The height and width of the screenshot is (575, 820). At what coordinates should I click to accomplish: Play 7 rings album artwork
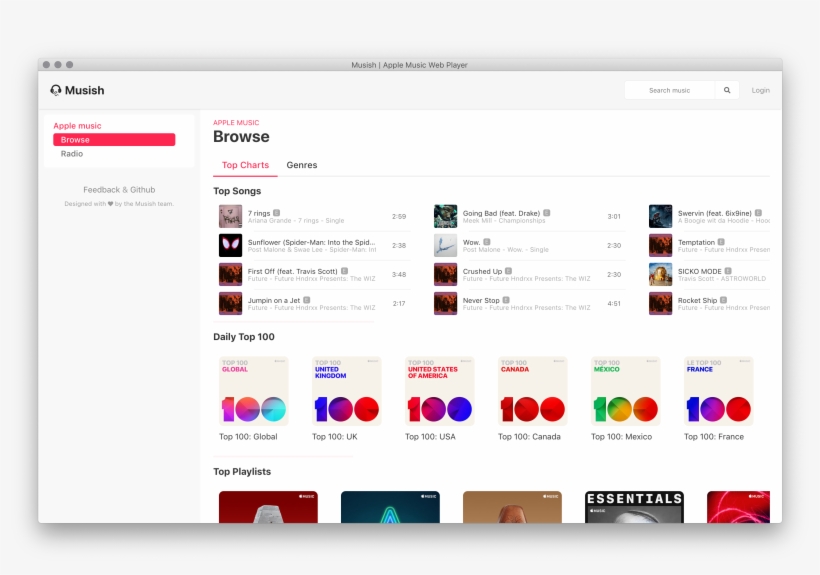pyautogui.click(x=231, y=216)
